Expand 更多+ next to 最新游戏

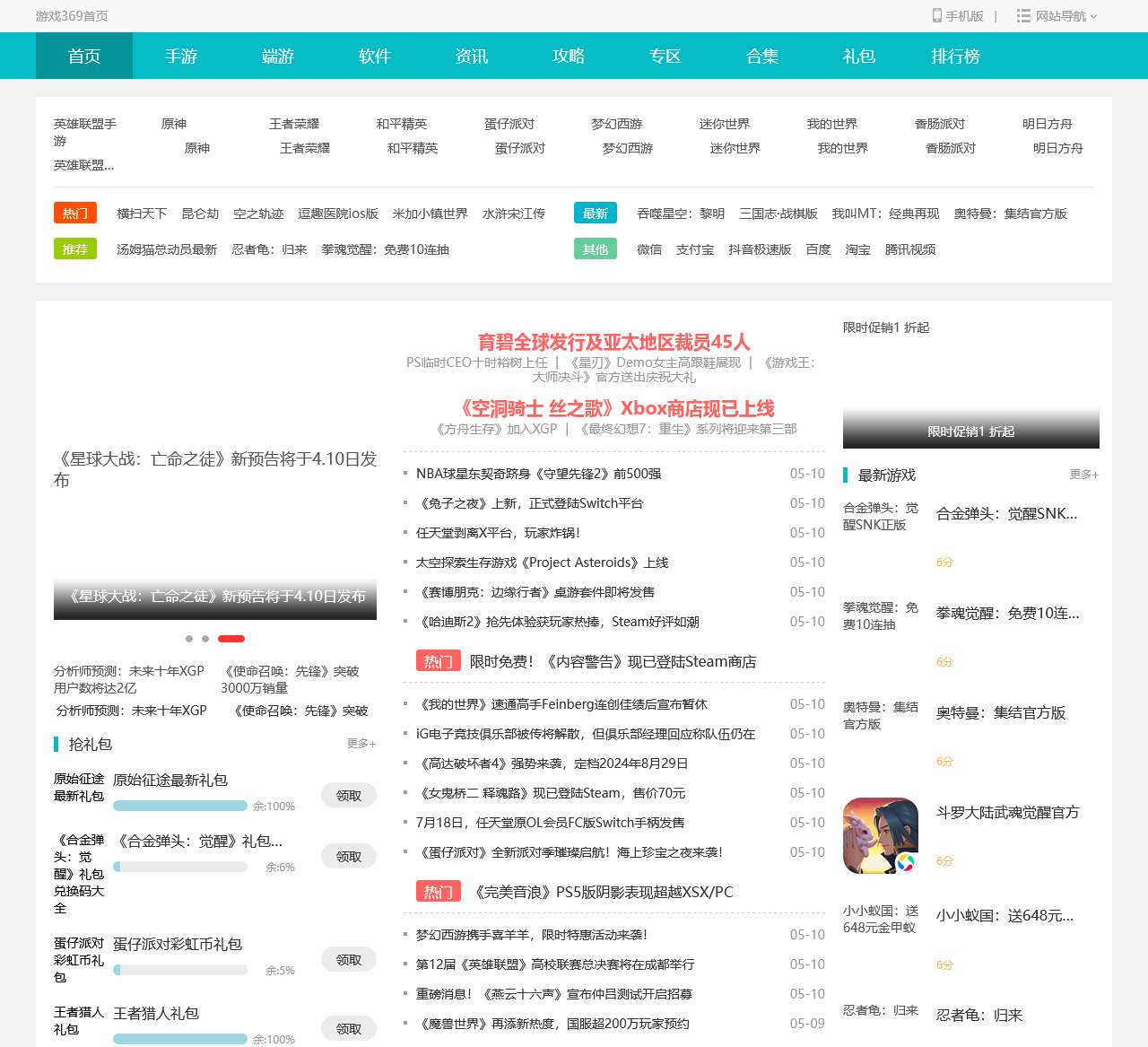click(1084, 475)
